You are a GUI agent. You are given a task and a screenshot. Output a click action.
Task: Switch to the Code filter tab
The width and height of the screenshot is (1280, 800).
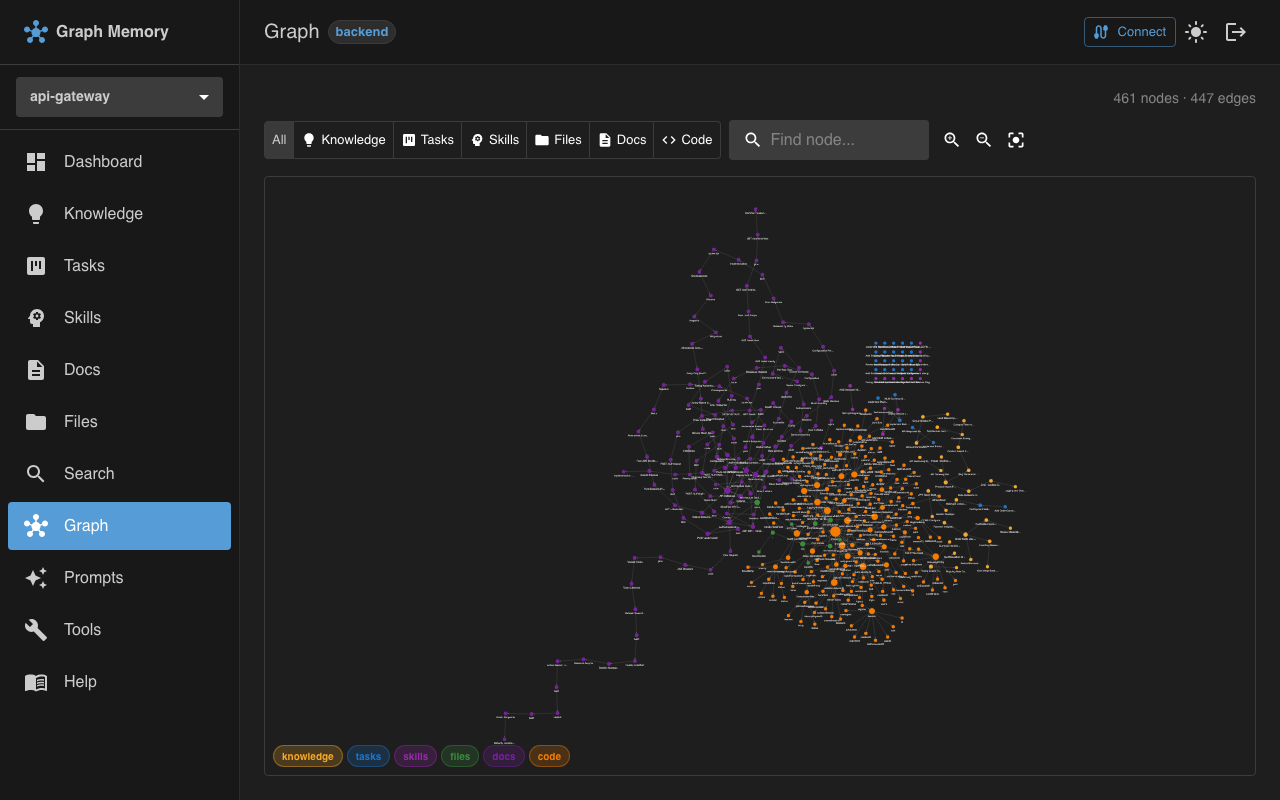click(x=687, y=139)
